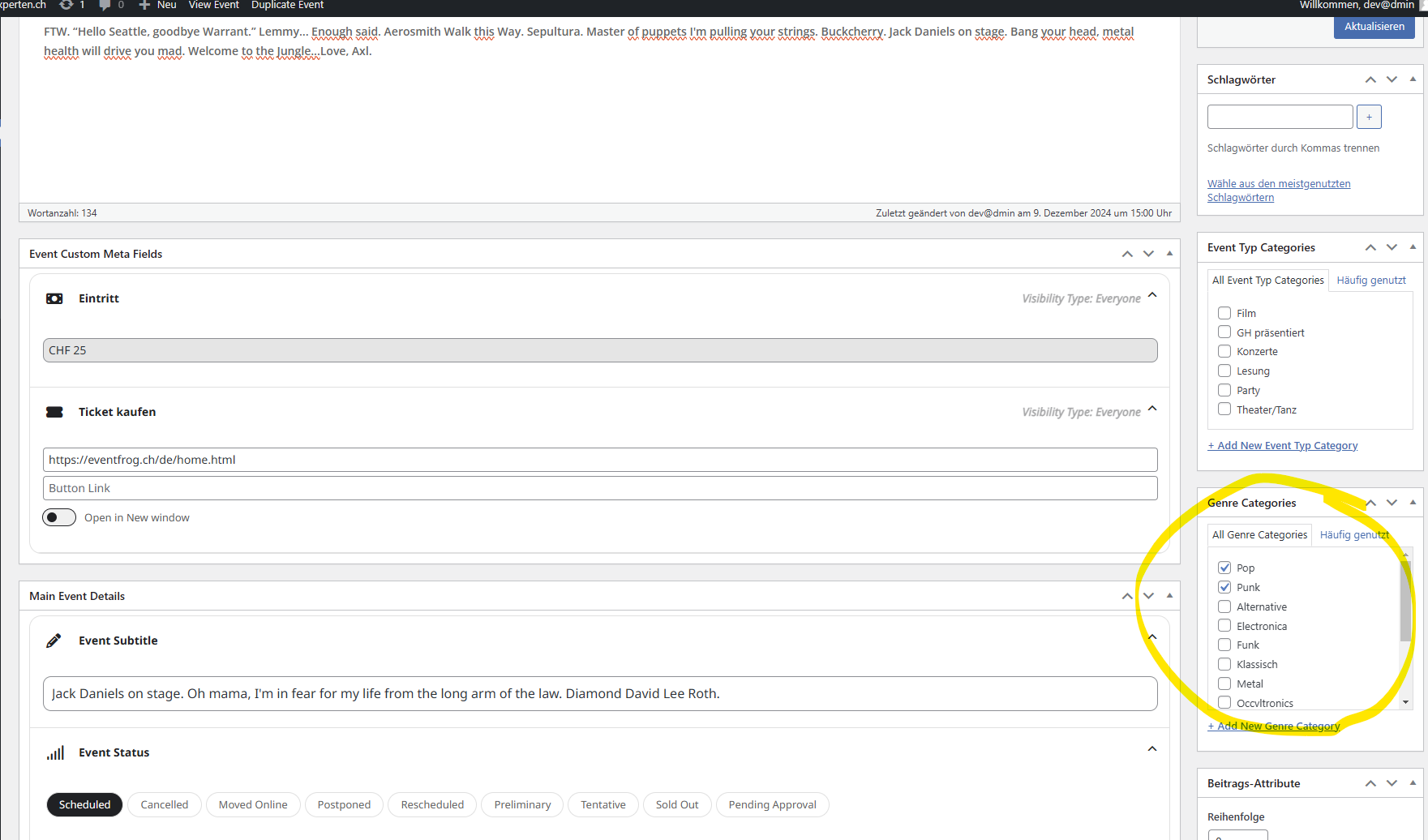This screenshot has height=840, width=1428.
Task: Check the Konzerte event type
Action: 1224,351
